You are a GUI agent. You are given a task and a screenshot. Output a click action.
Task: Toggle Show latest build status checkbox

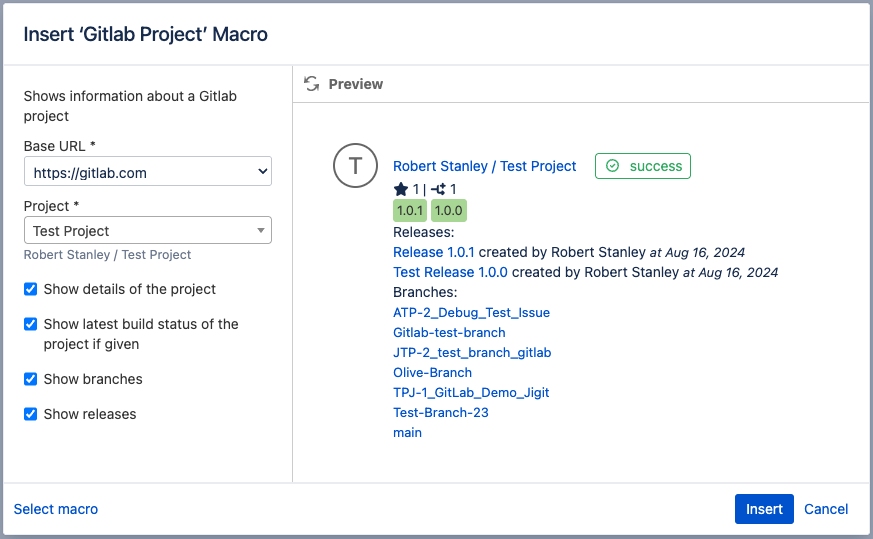[31, 324]
